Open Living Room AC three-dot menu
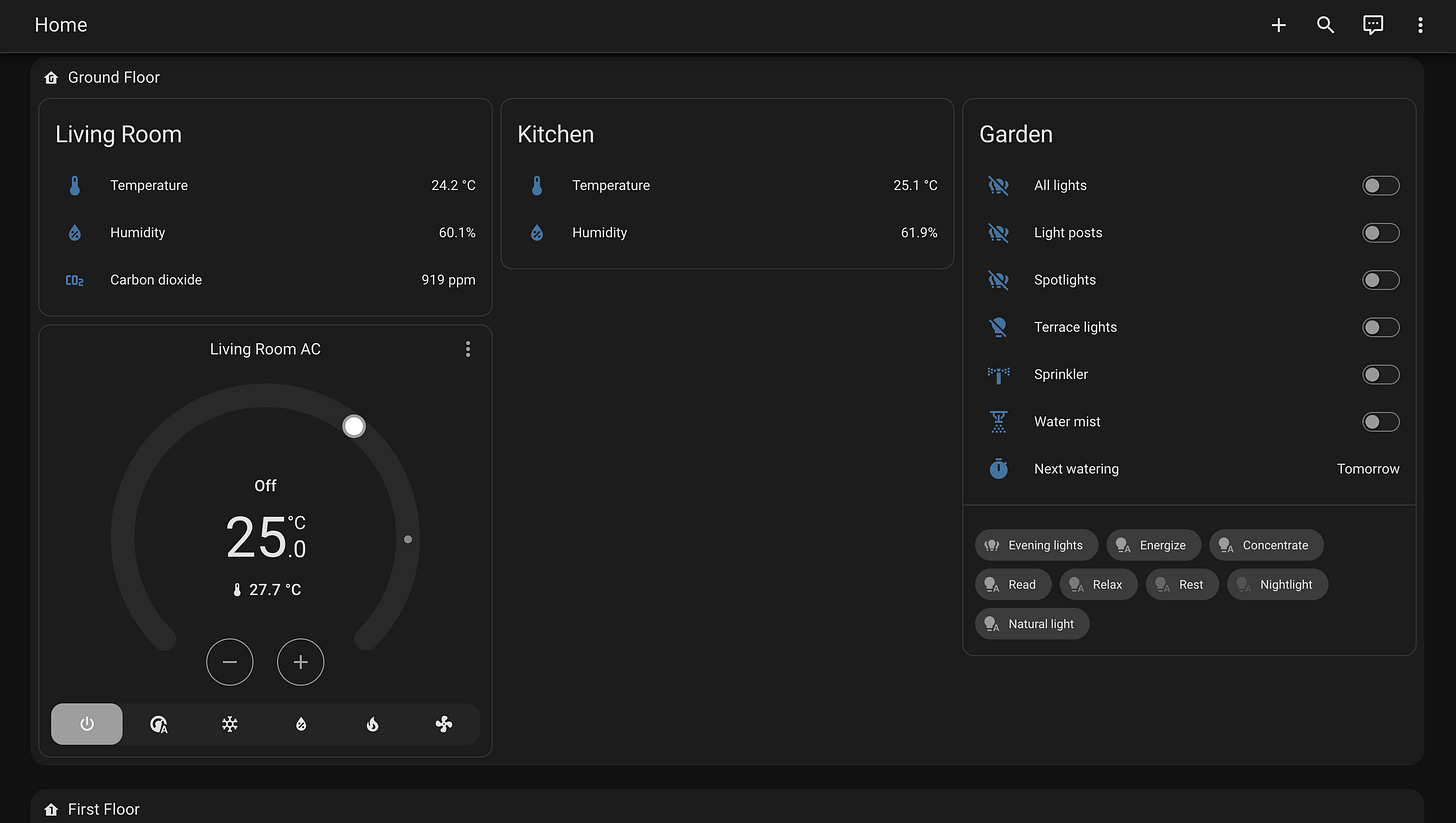 point(468,349)
